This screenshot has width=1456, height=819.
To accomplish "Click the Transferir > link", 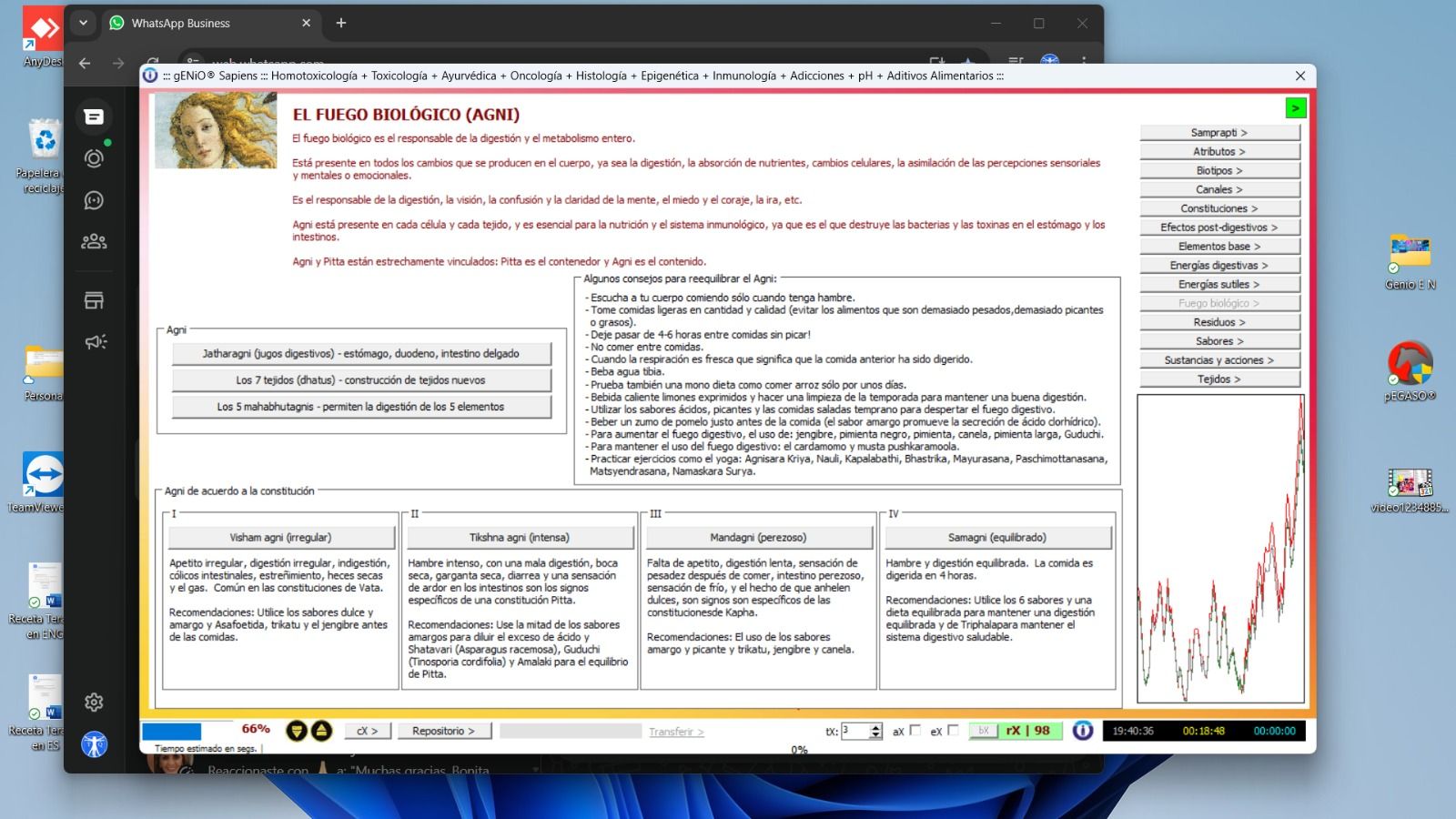I will [x=676, y=732].
